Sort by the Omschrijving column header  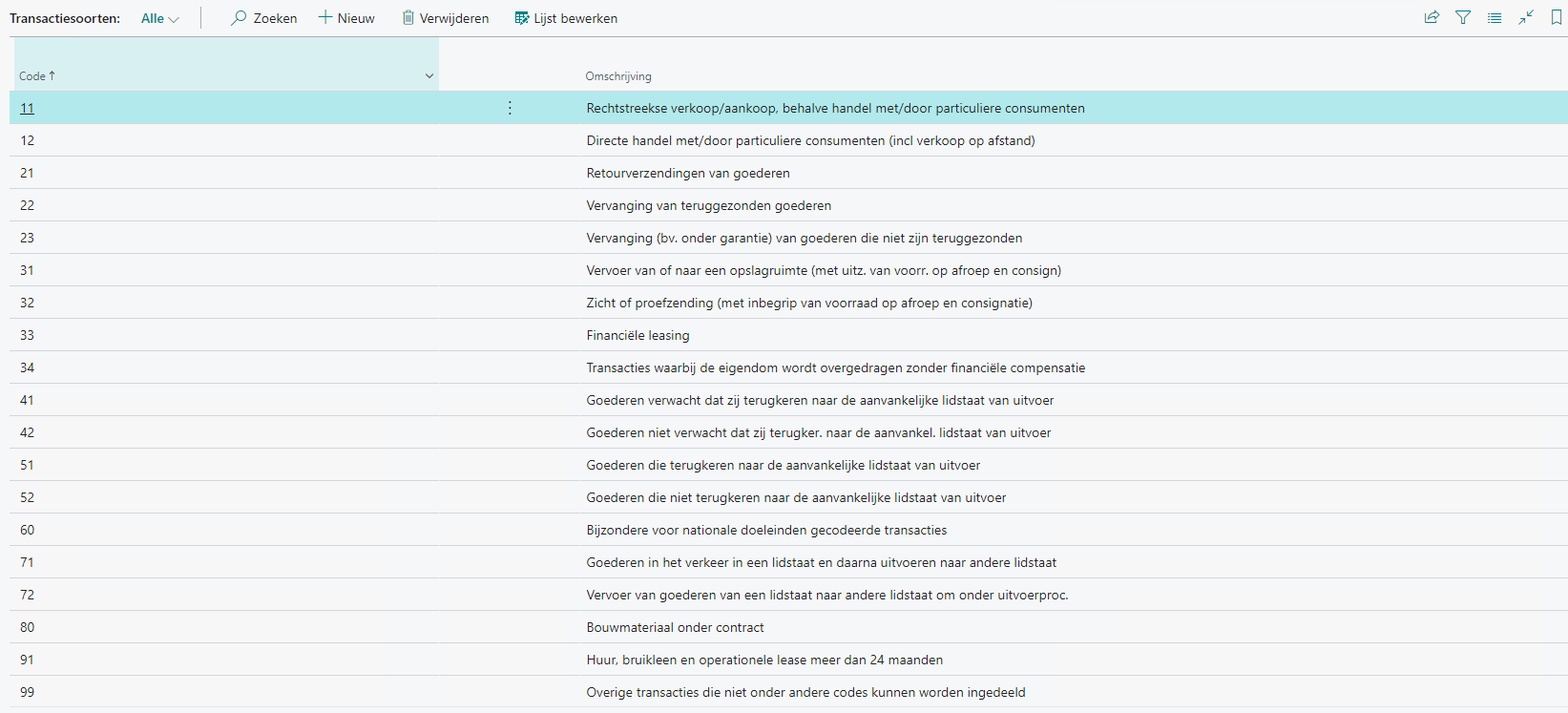click(618, 76)
